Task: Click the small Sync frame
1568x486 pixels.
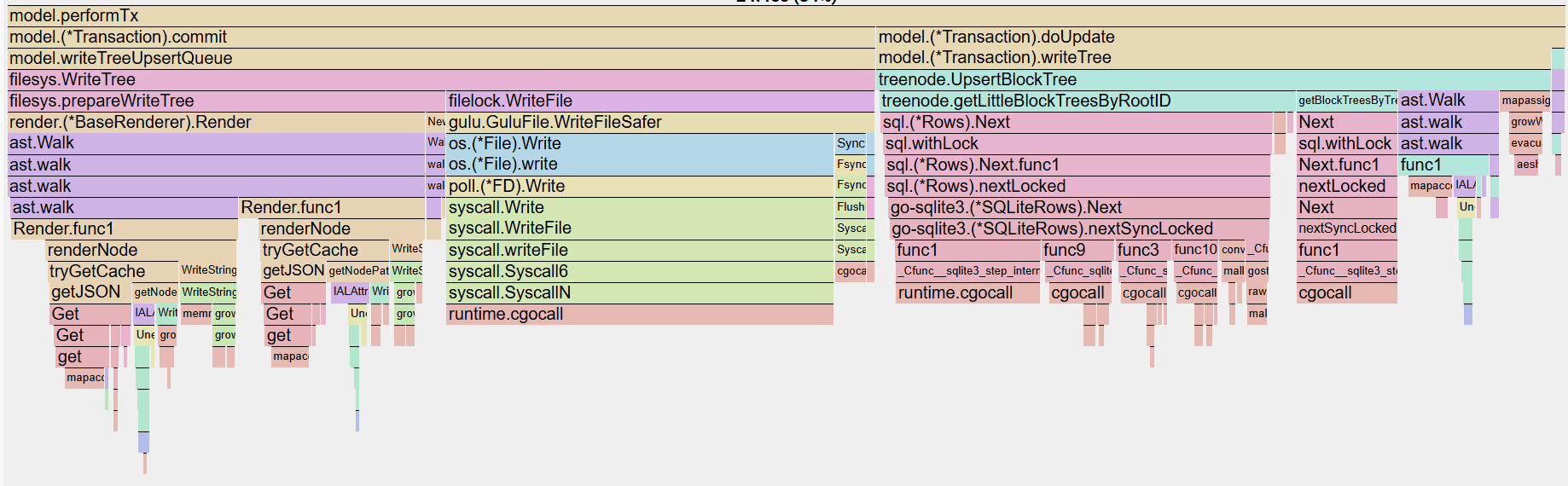Action: [851, 144]
